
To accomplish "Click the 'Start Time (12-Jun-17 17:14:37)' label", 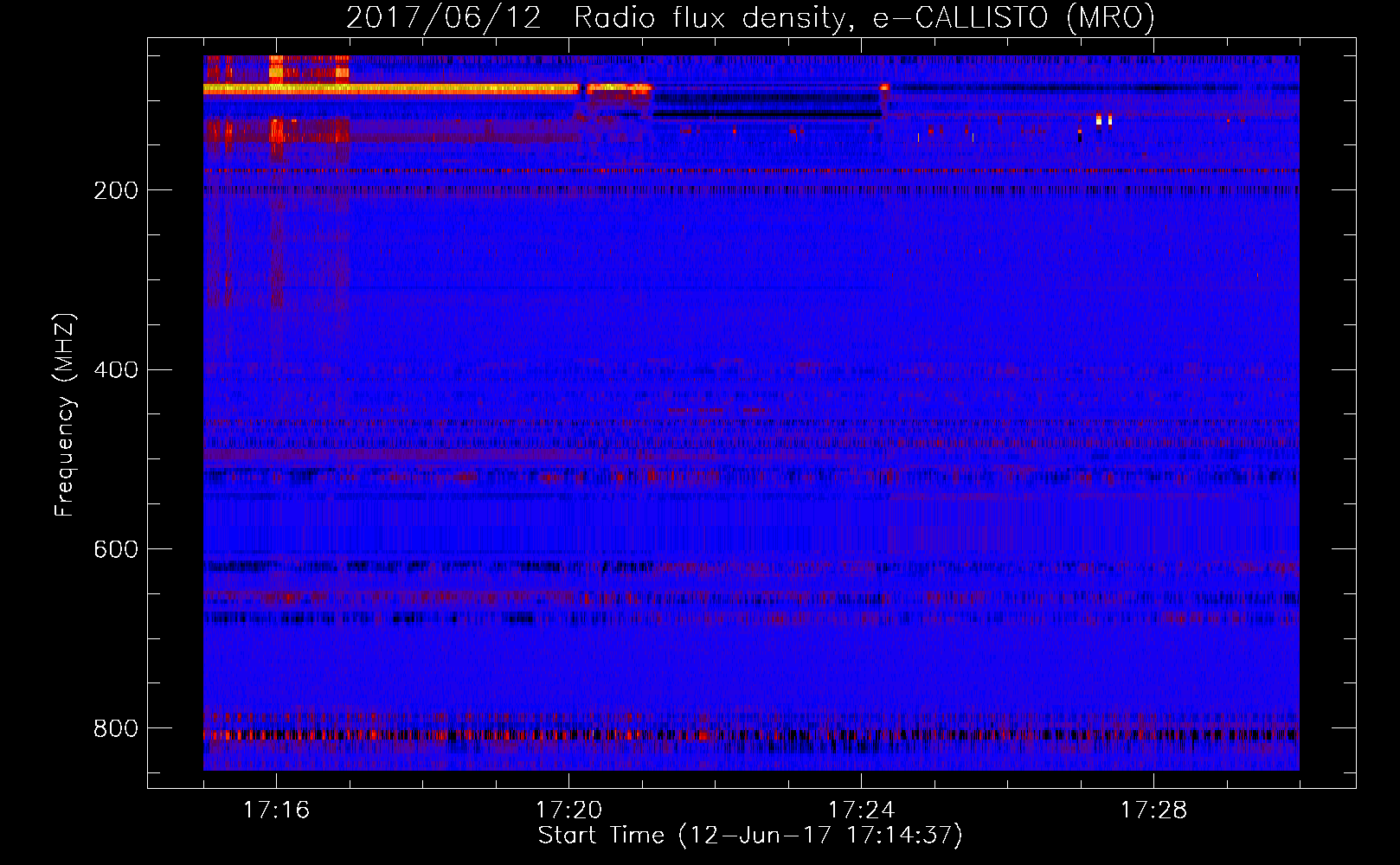I will (750, 836).
